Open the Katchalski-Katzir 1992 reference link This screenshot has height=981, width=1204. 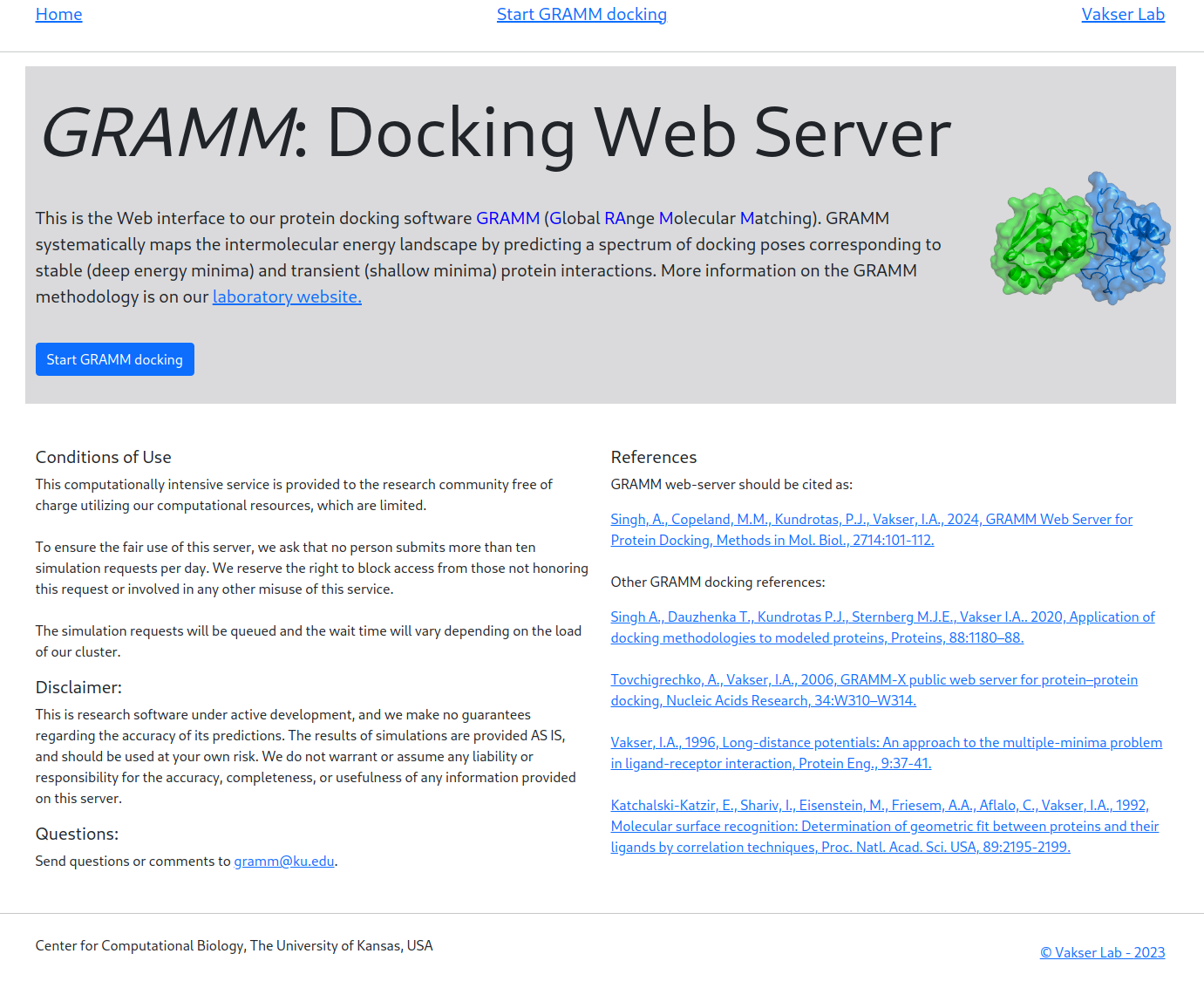point(884,827)
